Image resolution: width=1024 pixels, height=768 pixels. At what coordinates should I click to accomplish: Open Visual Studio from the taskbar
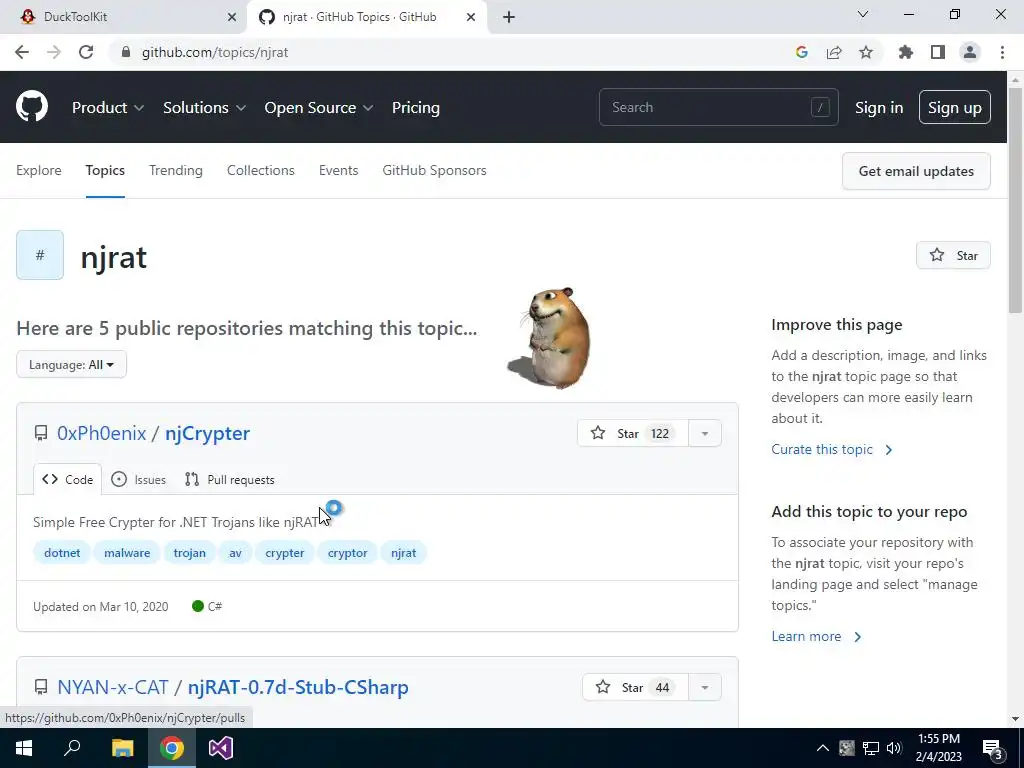click(x=221, y=748)
